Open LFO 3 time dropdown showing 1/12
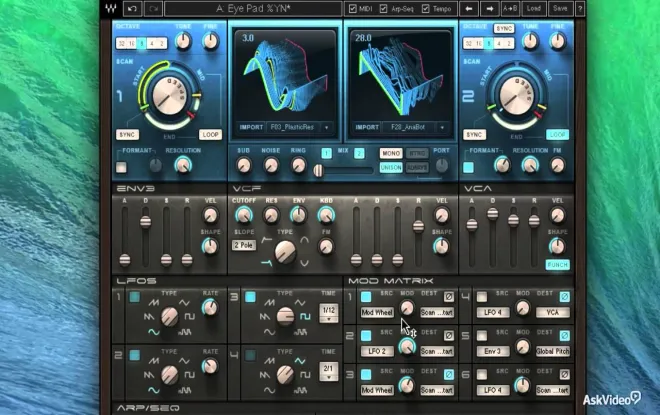This screenshot has height=415, width=660. [328, 314]
